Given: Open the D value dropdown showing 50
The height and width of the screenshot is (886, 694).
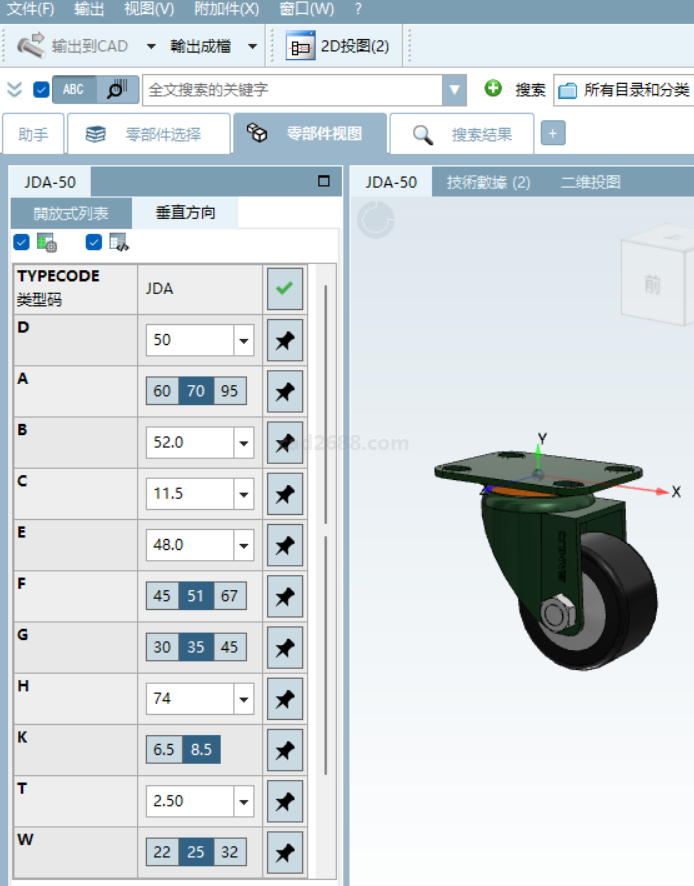Looking at the screenshot, I should tap(243, 340).
